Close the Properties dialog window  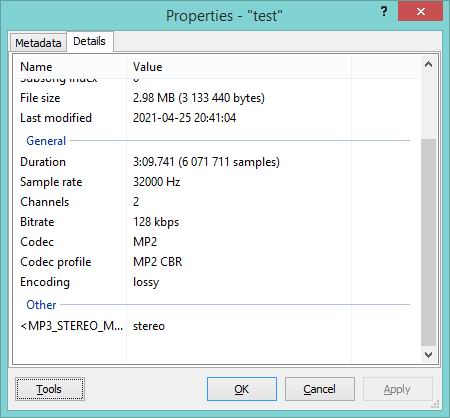[x=420, y=11]
